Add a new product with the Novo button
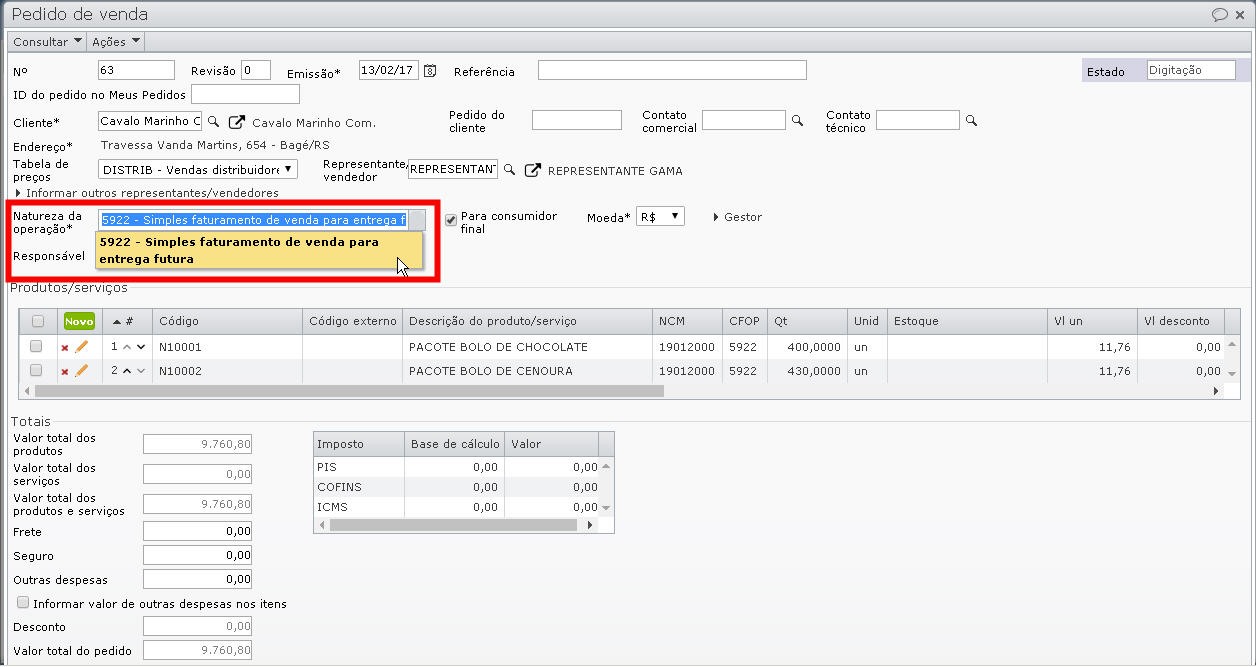Screen dimensions: 1256x667 click(79, 321)
